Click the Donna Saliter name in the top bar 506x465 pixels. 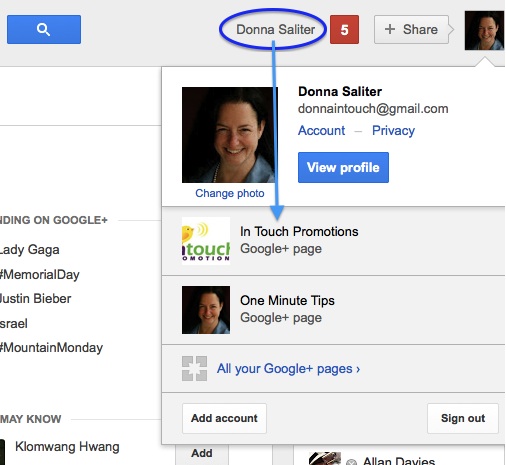[x=275, y=29]
